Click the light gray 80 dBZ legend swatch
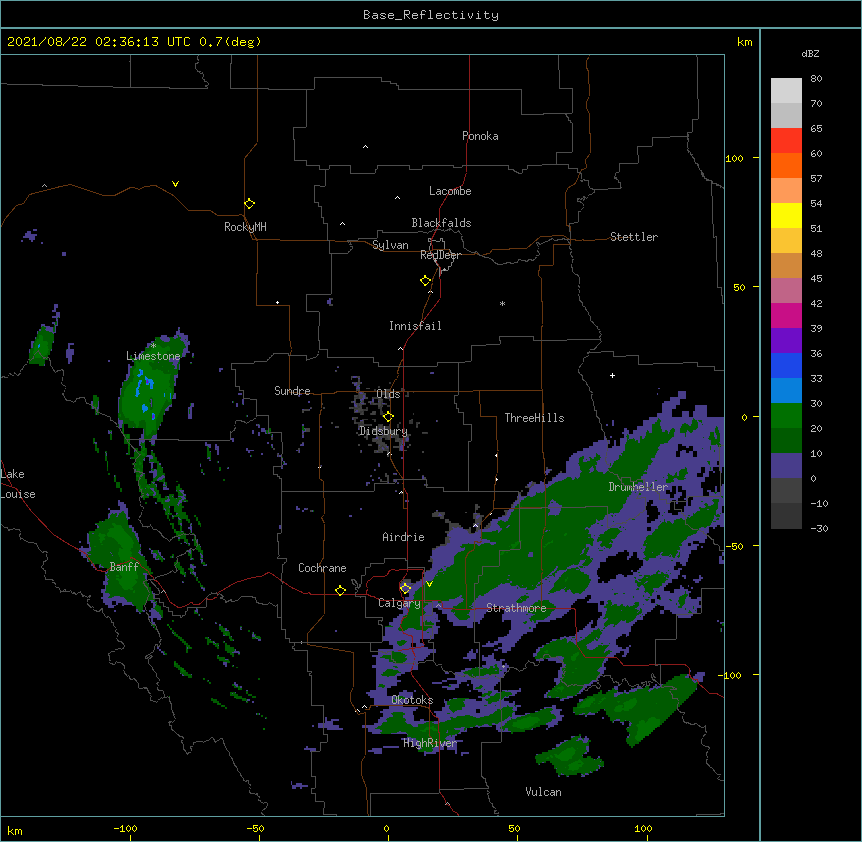 click(x=786, y=90)
